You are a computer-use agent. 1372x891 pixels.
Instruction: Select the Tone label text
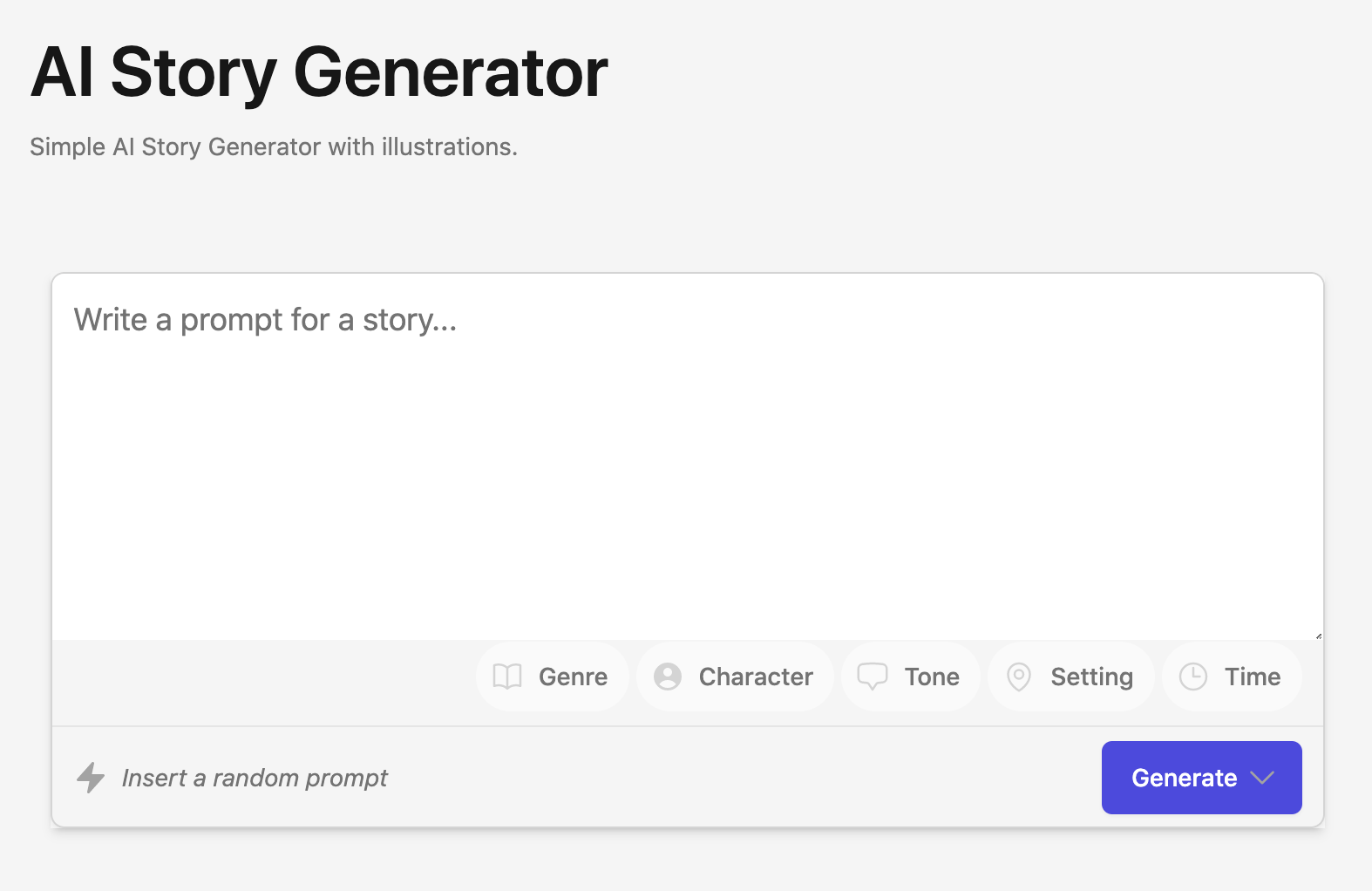[932, 677]
